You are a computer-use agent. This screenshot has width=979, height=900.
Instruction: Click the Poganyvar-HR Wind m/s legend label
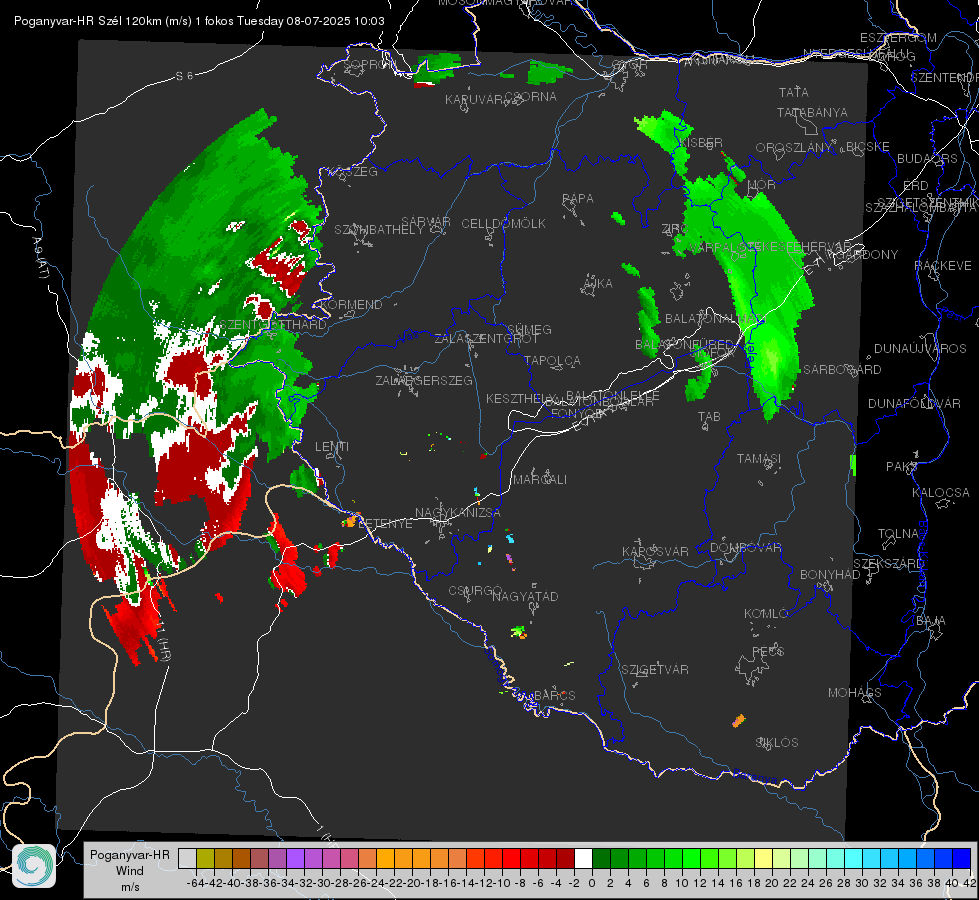(130, 871)
